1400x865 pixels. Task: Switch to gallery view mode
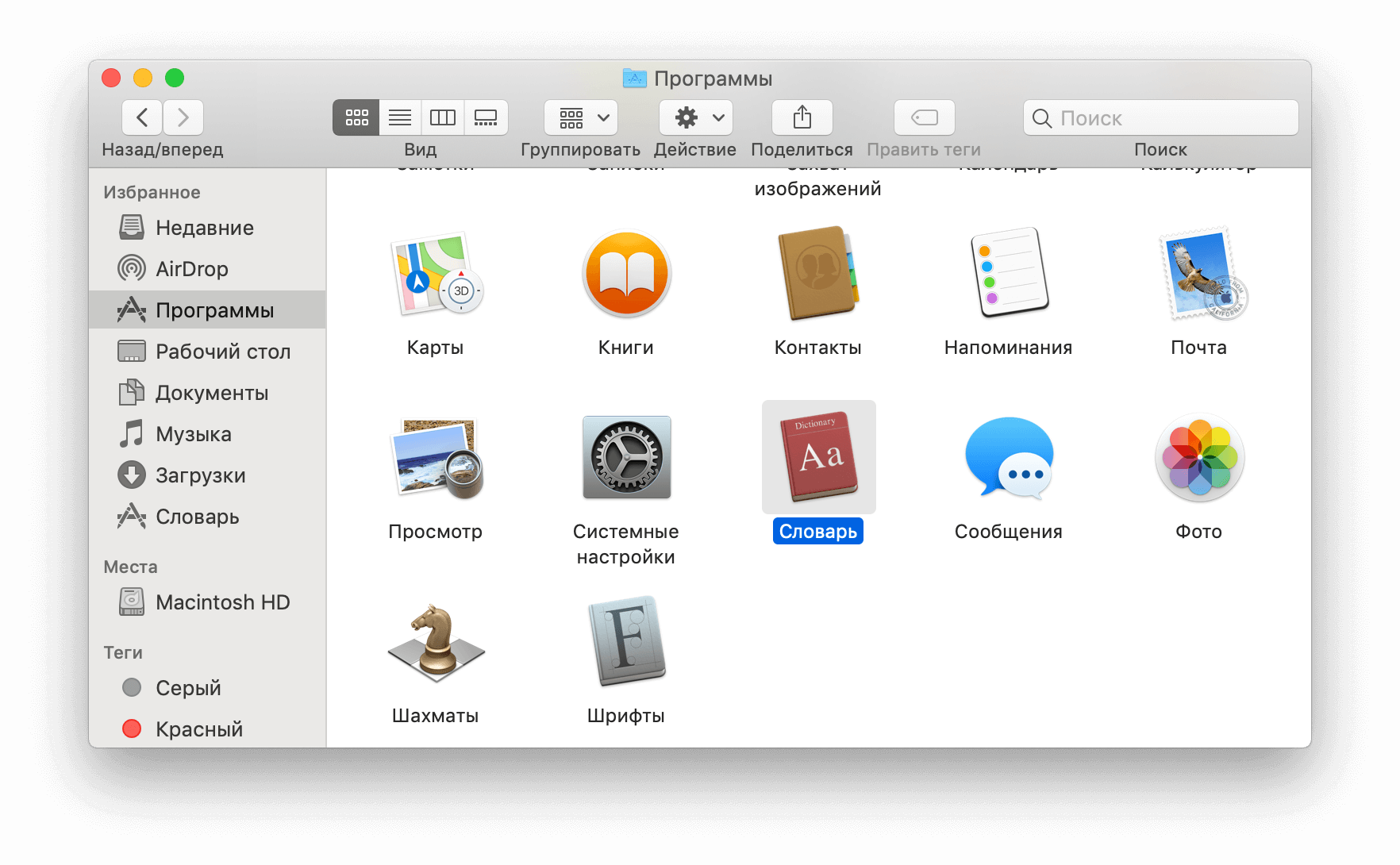pos(486,117)
